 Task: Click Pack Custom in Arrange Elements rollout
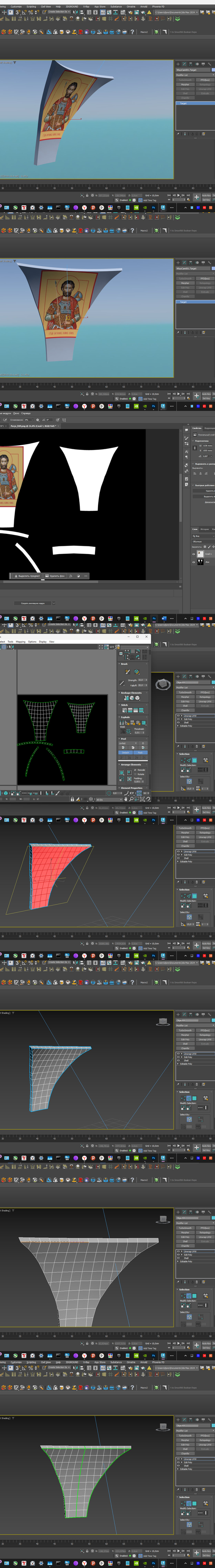(121, 773)
